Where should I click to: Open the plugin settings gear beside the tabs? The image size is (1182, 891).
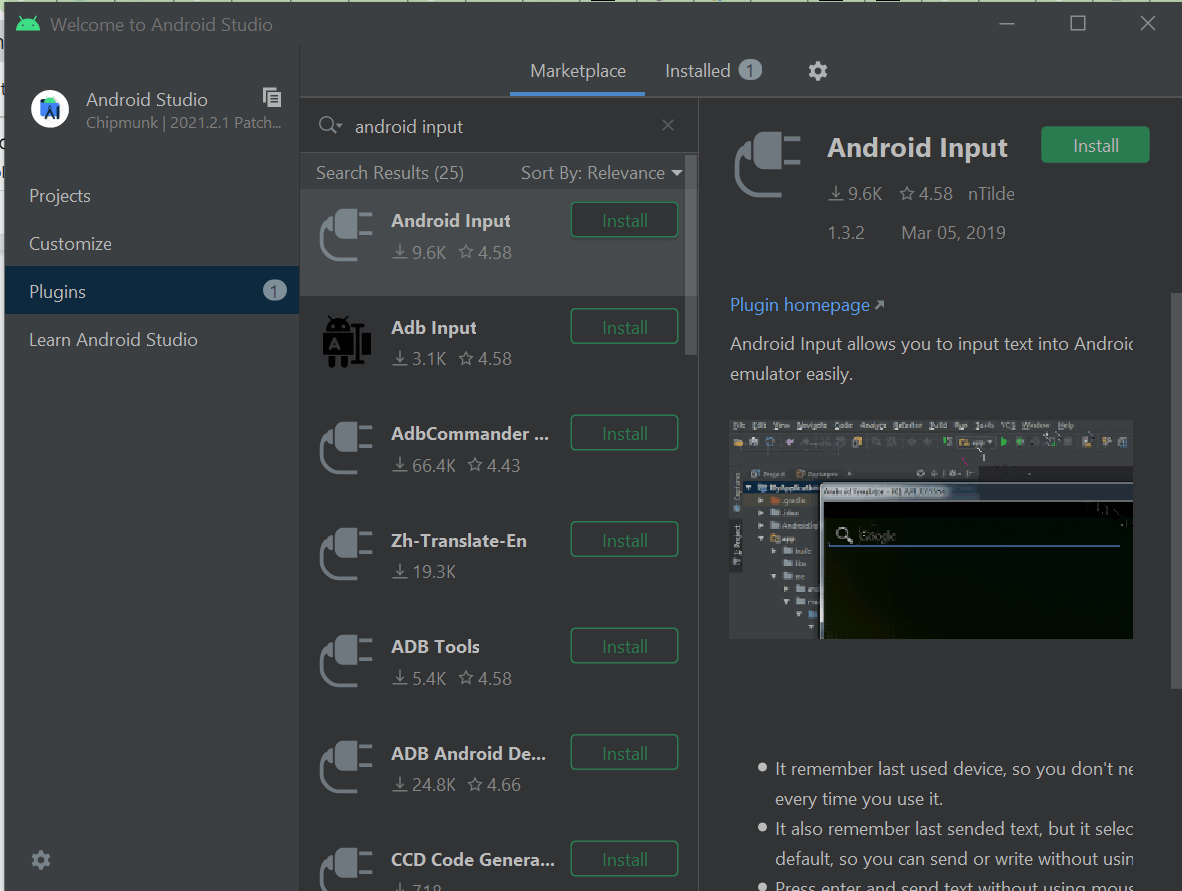click(817, 70)
